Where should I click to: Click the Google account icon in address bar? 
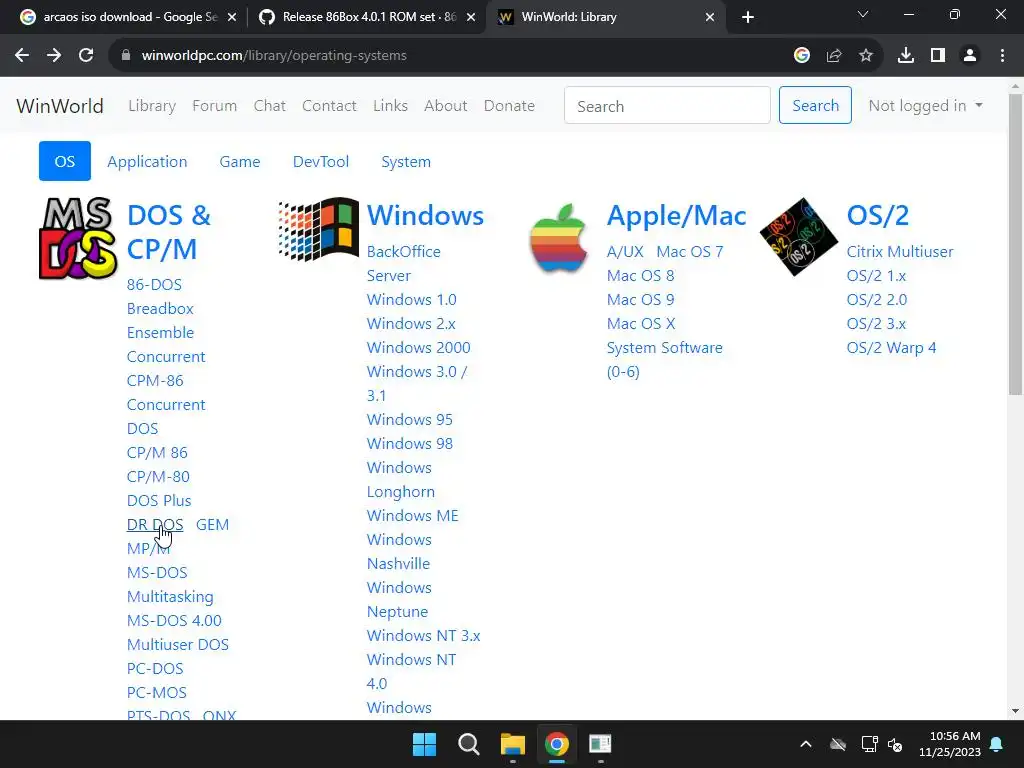(x=802, y=56)
